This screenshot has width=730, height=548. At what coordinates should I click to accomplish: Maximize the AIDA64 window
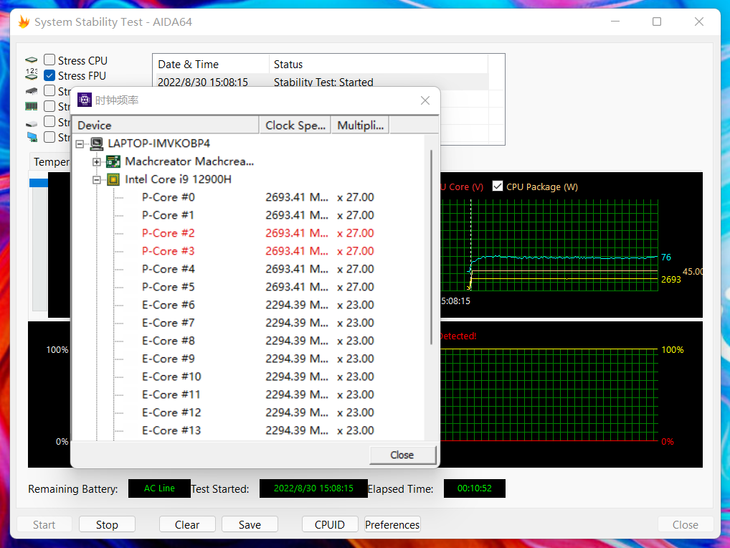(x=656, y=21)
